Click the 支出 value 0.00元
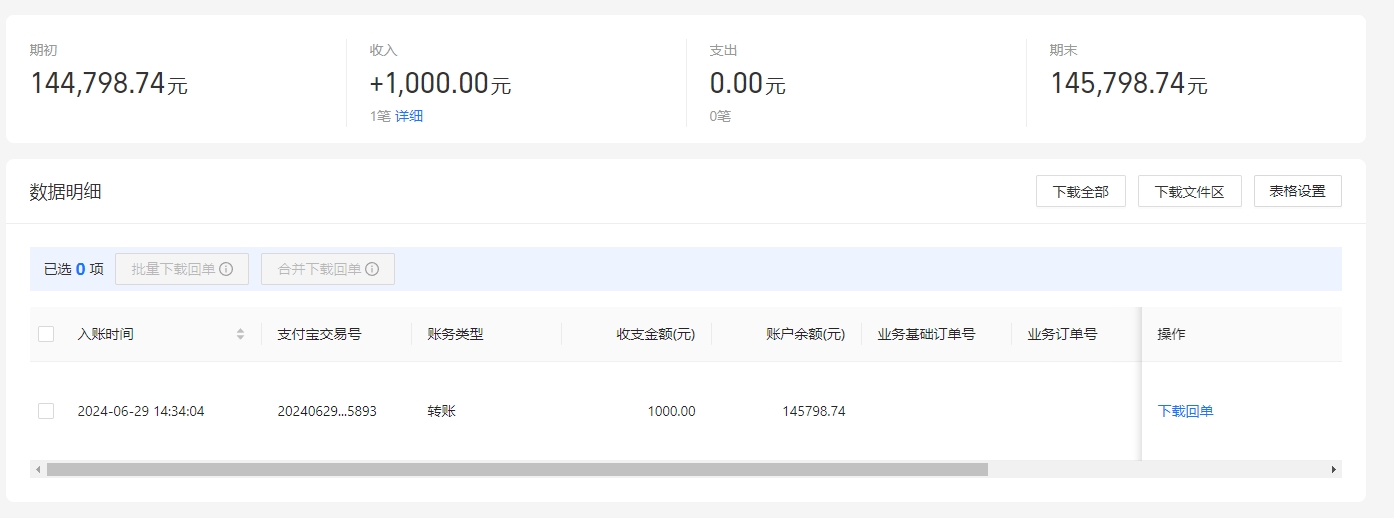The height and width of the screenshot is (518, 1394). coord(748,83)
